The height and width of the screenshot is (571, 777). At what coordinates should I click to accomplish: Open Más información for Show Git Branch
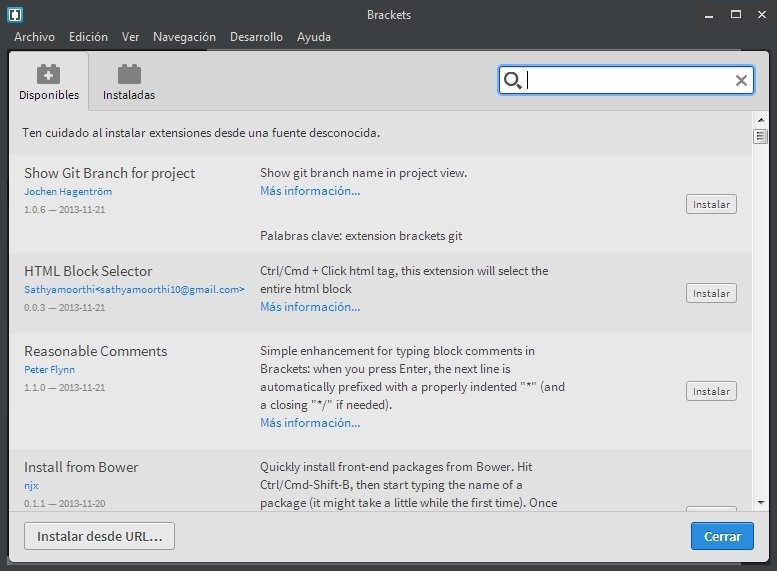[x=310, y=191]
